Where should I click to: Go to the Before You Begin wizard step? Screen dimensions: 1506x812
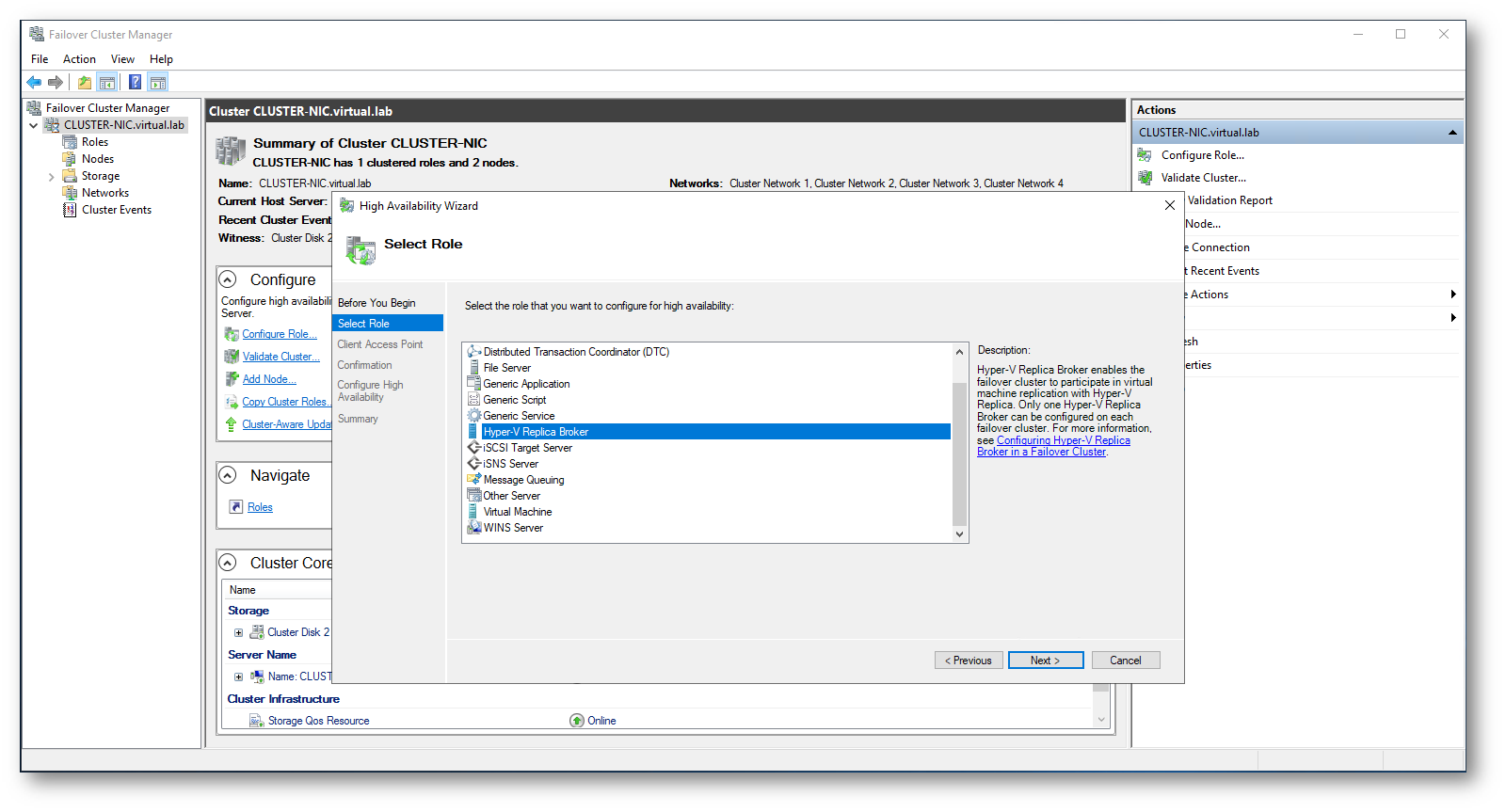coord(376,303)
